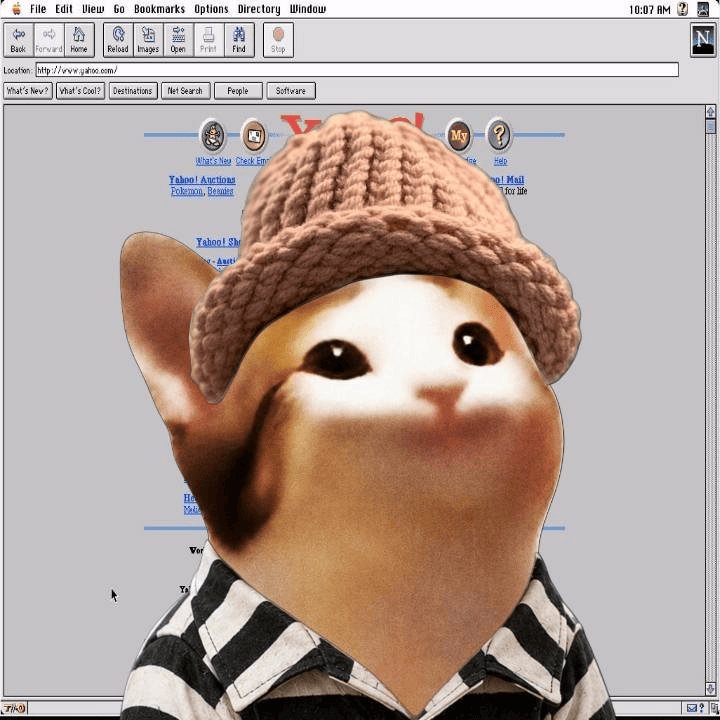The height and width of the screenshot is (720, 720).
Task: Open the Yahoo! Auctions link
Action: (x=202, y=180)
